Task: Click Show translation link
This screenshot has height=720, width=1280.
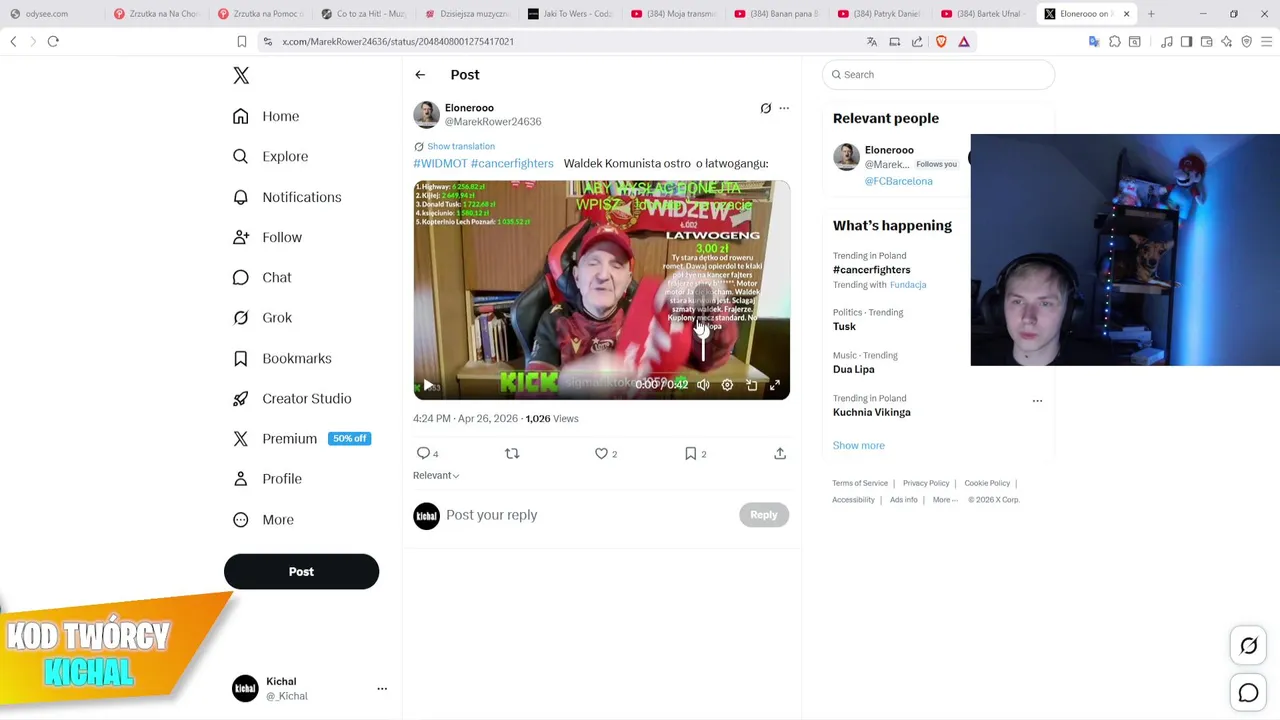Action: [x=461, y=146]
